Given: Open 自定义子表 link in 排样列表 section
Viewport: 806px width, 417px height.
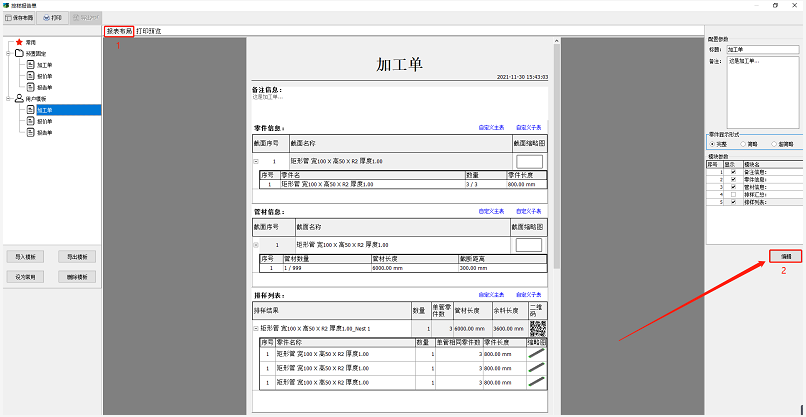Looking at the screenshot, I should pyautogui.click(x=529, y=295).
